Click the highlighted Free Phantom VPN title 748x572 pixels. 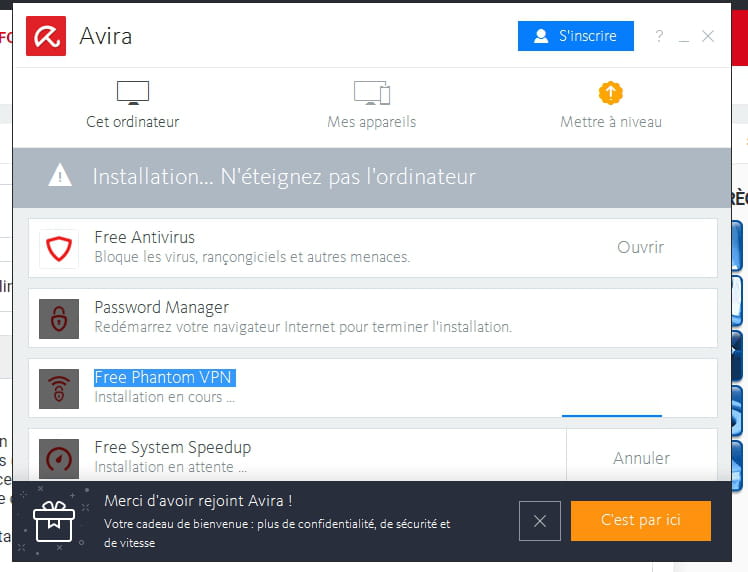tap(165, 377)
